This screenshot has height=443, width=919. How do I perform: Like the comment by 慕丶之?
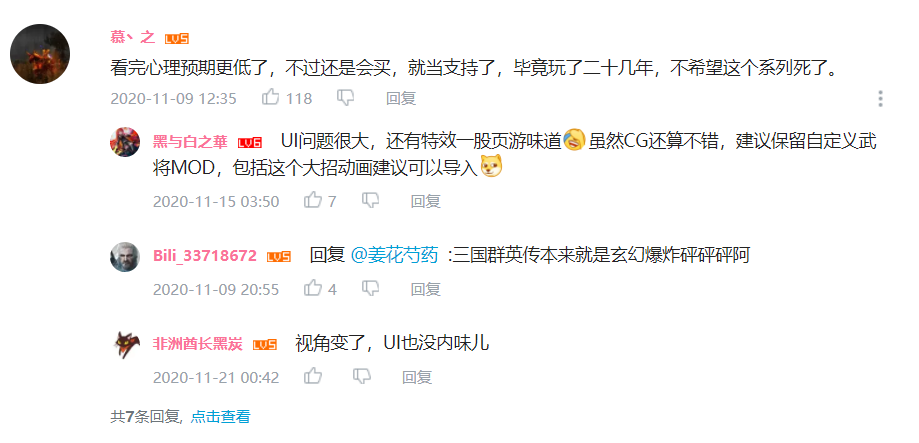click(x=270, y=97)
